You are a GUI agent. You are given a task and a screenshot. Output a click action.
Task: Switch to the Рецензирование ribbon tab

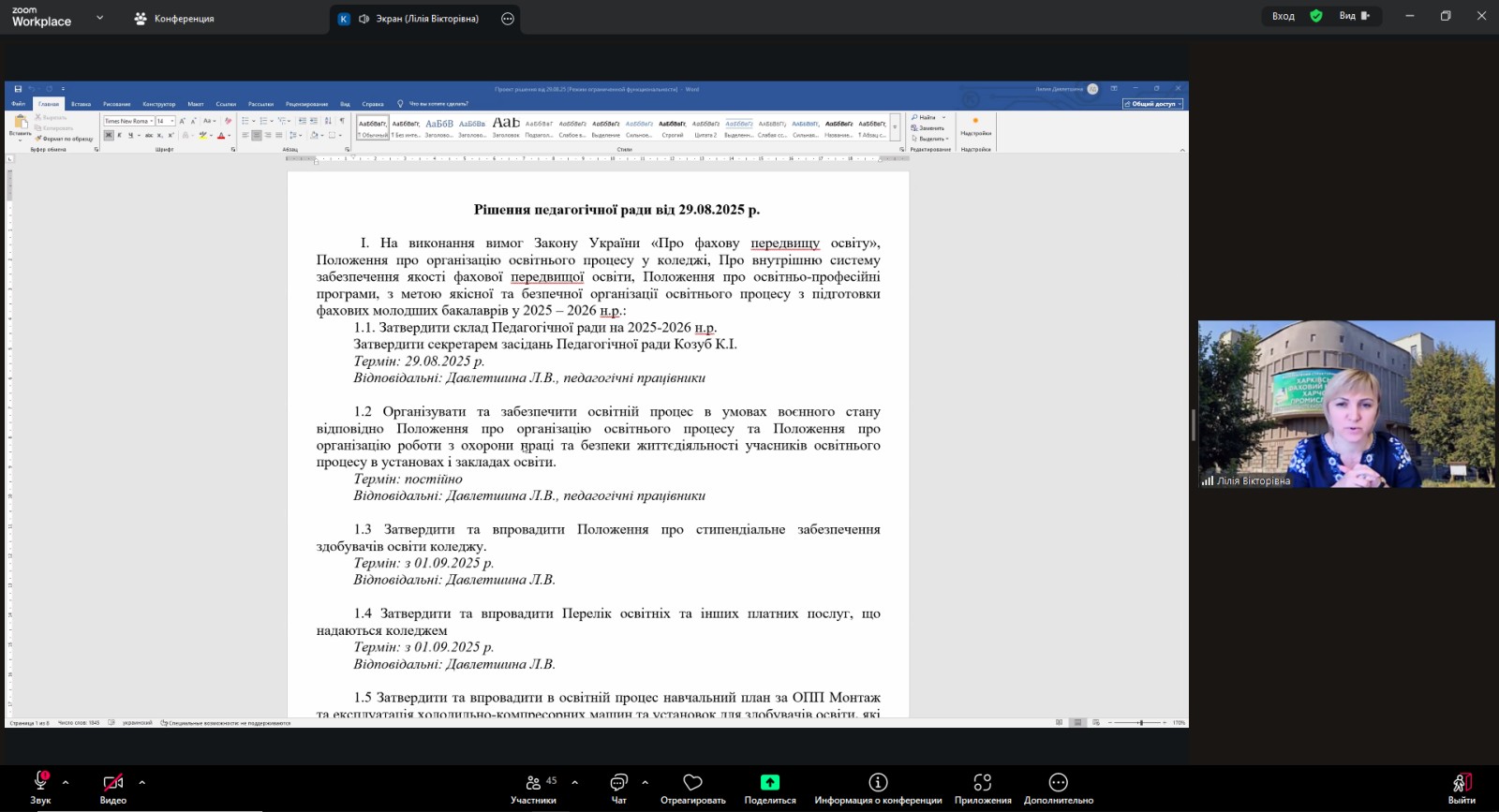click(307, 104)
